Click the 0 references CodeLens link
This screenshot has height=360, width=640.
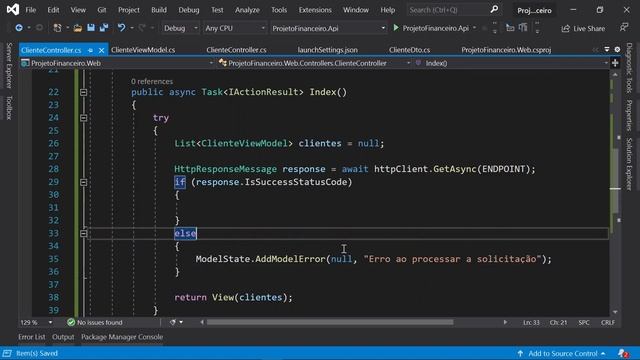click(152, 81)
